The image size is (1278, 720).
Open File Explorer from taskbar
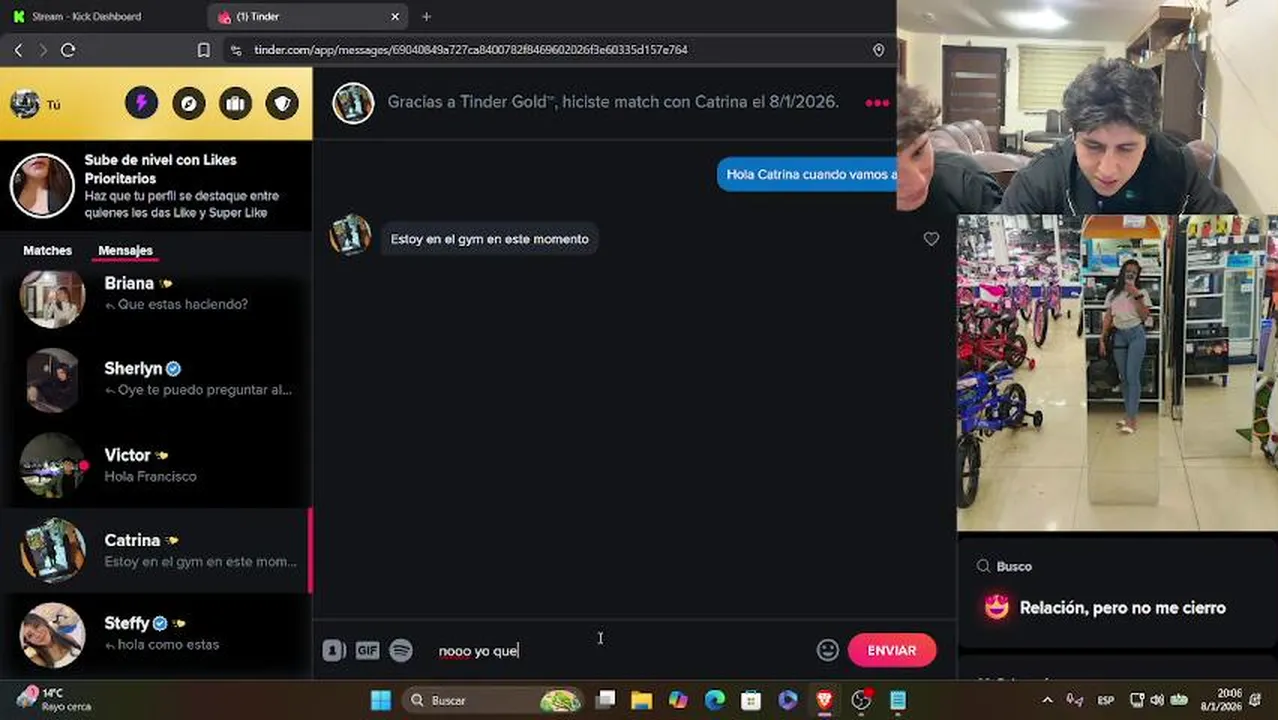tap(641, 700)
